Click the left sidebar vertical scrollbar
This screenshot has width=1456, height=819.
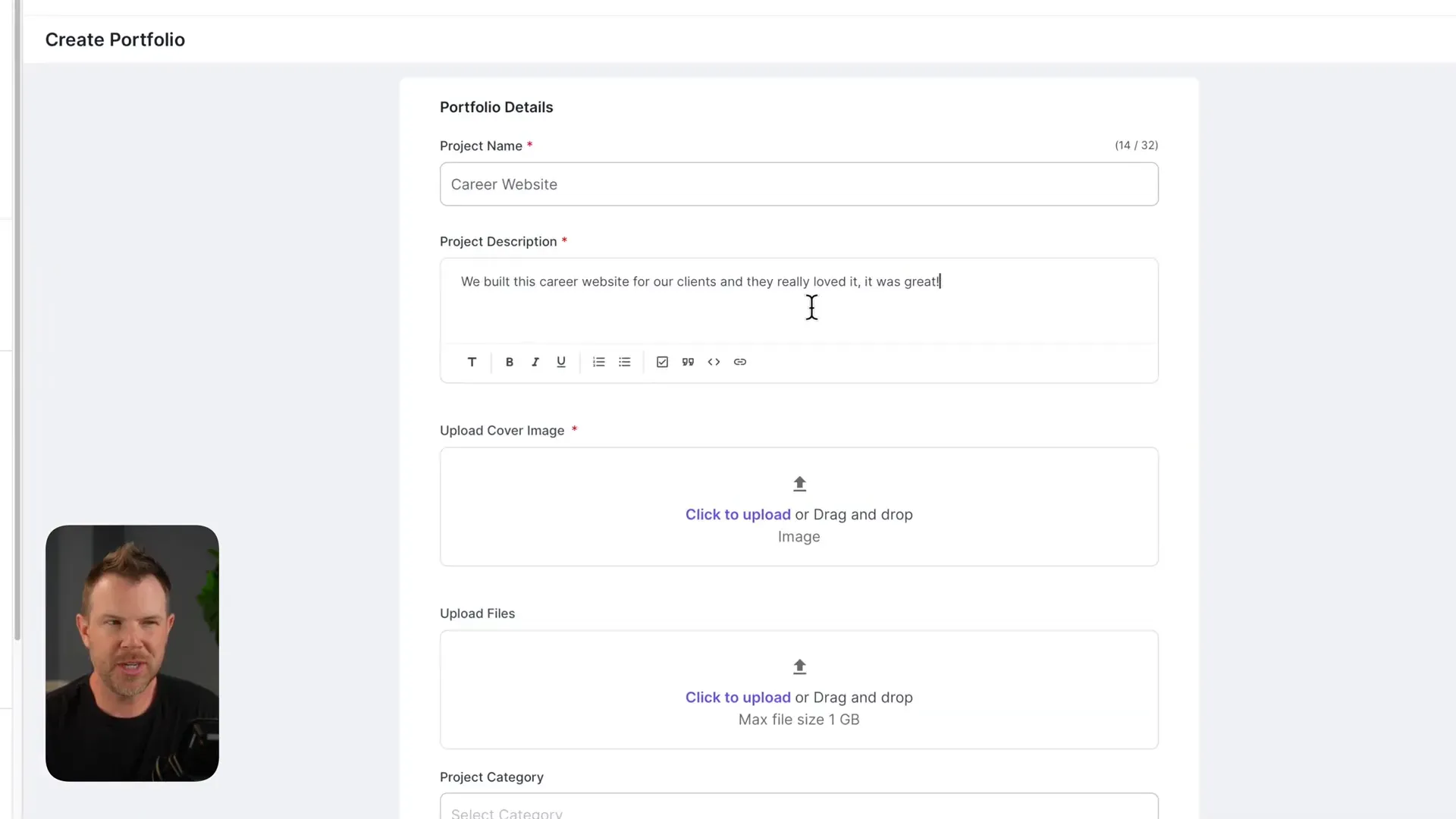point(17,320)
